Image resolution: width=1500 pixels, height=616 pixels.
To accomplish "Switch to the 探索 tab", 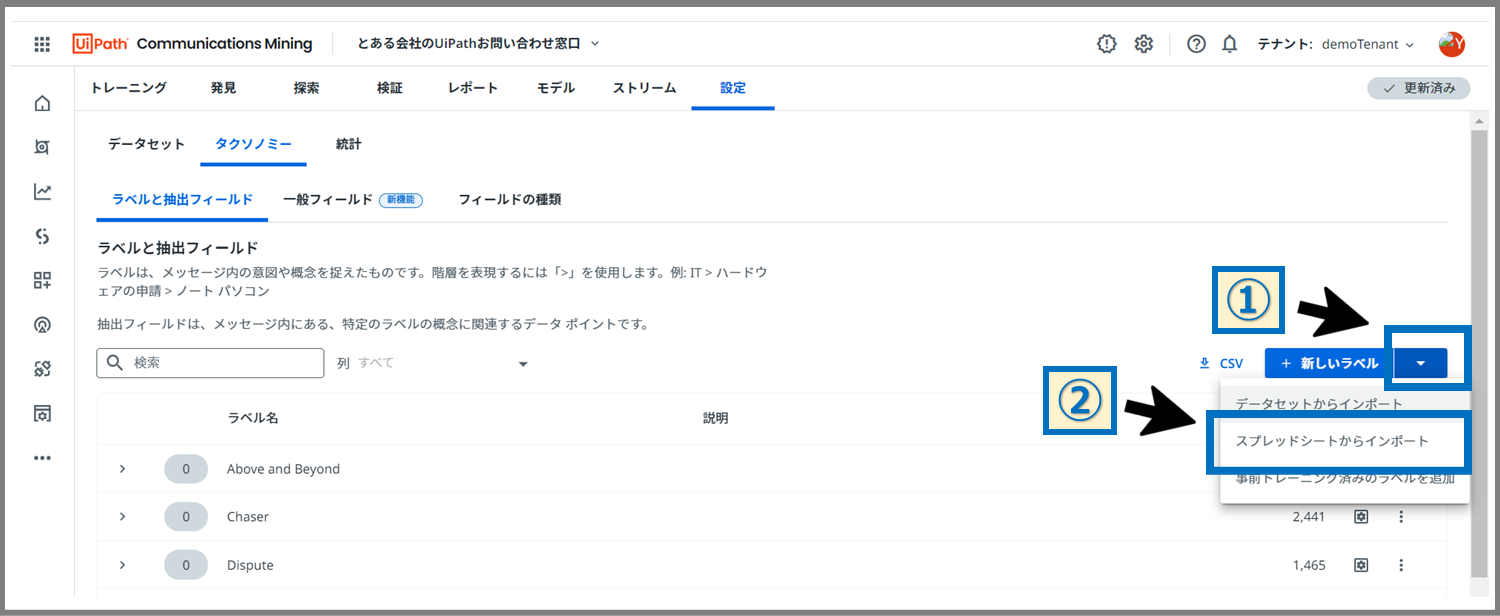I will (307, 88).
